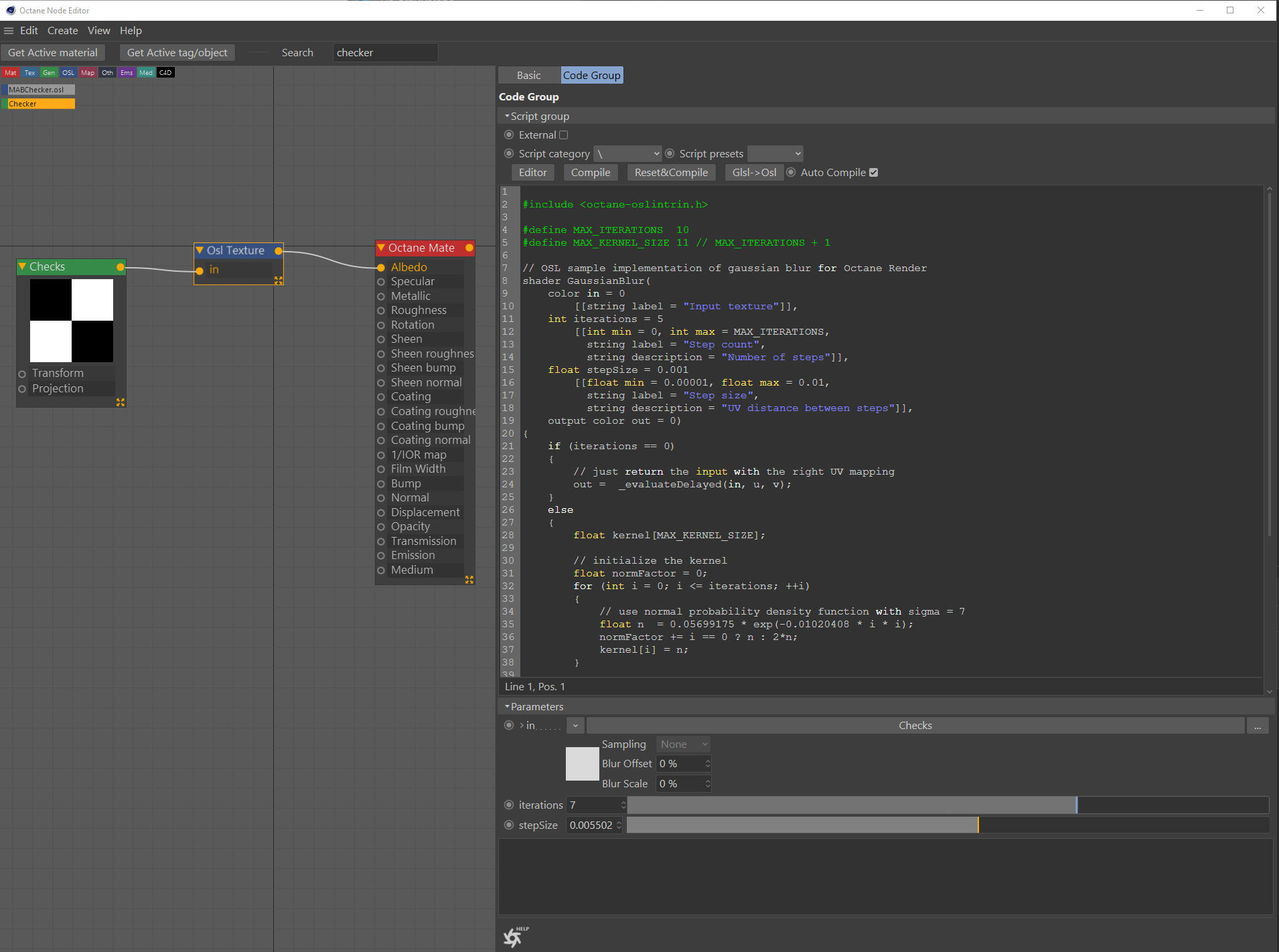Image resolution: width=1279 pixels, height=952 pixels.
Task: Click the Checks node output port
Action: [x=121, y=267]
